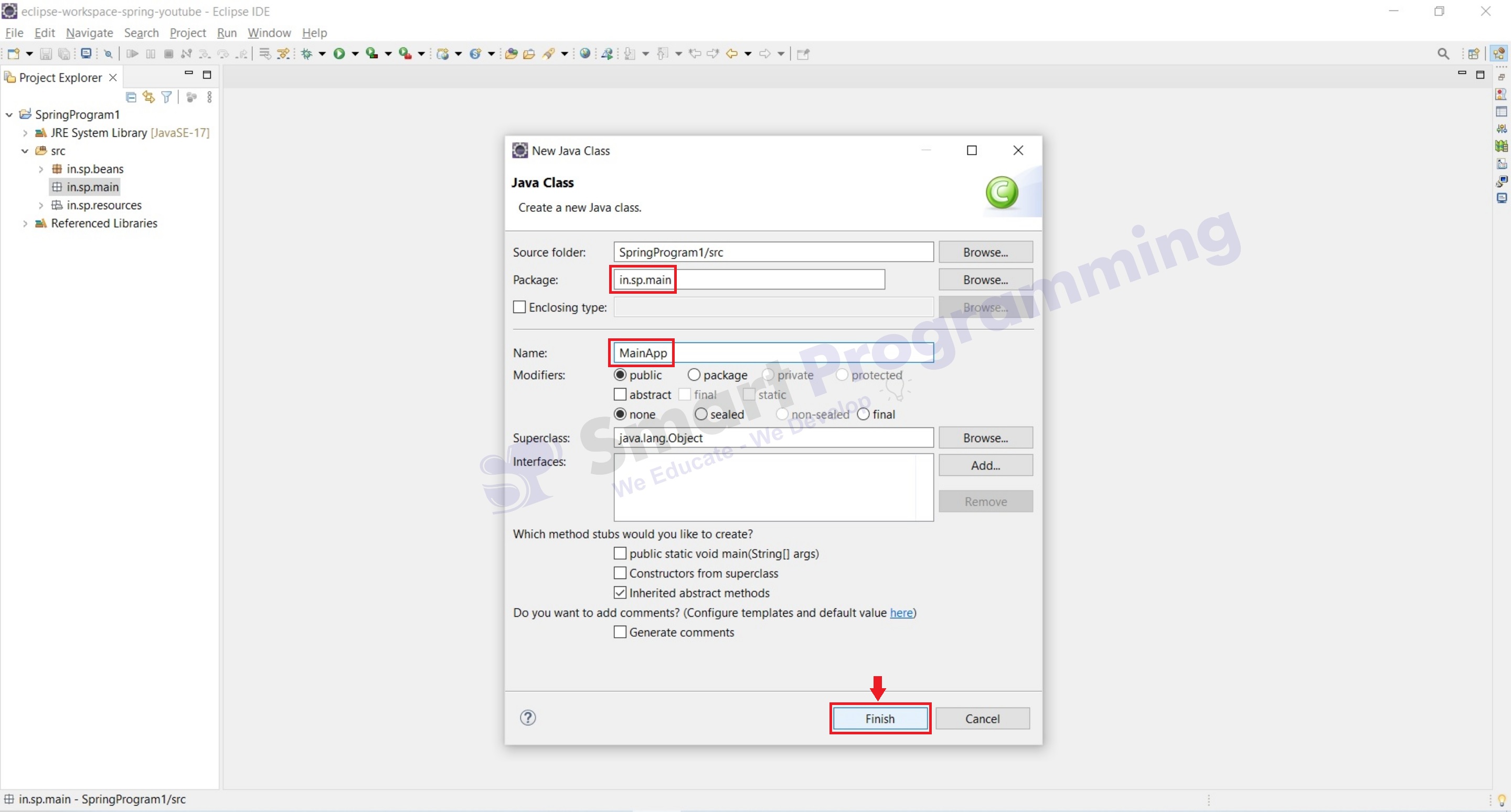Click the 'here' templates link
The width and height of the screenshot is (1511, 812).
pos(901,613)
